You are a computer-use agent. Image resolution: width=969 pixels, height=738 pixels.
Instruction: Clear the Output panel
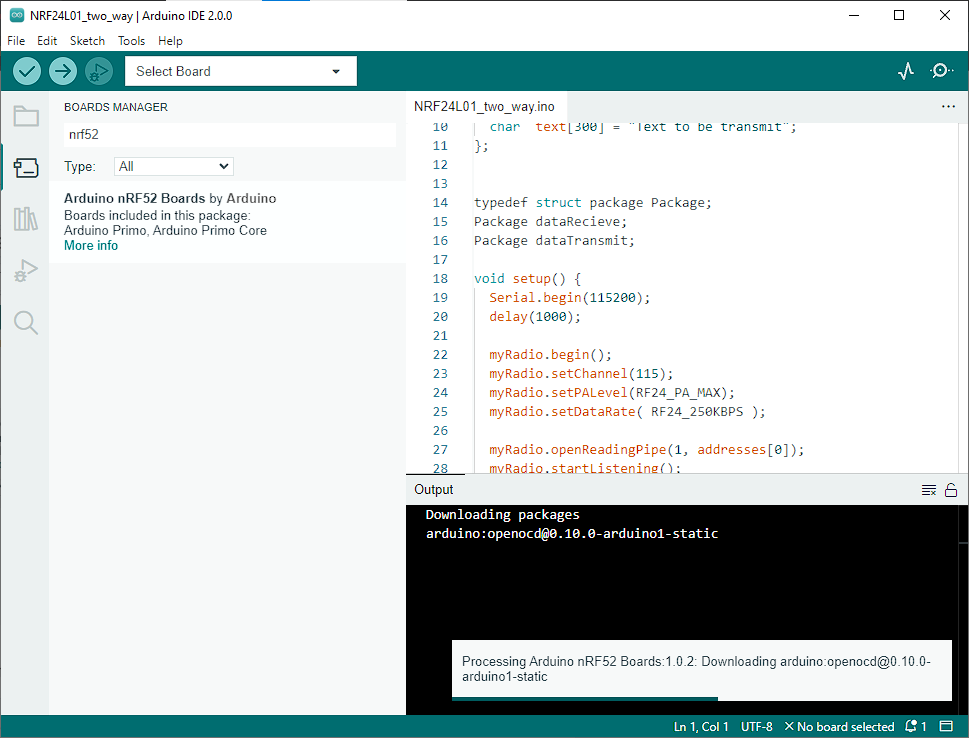click(x=928, y=490)
